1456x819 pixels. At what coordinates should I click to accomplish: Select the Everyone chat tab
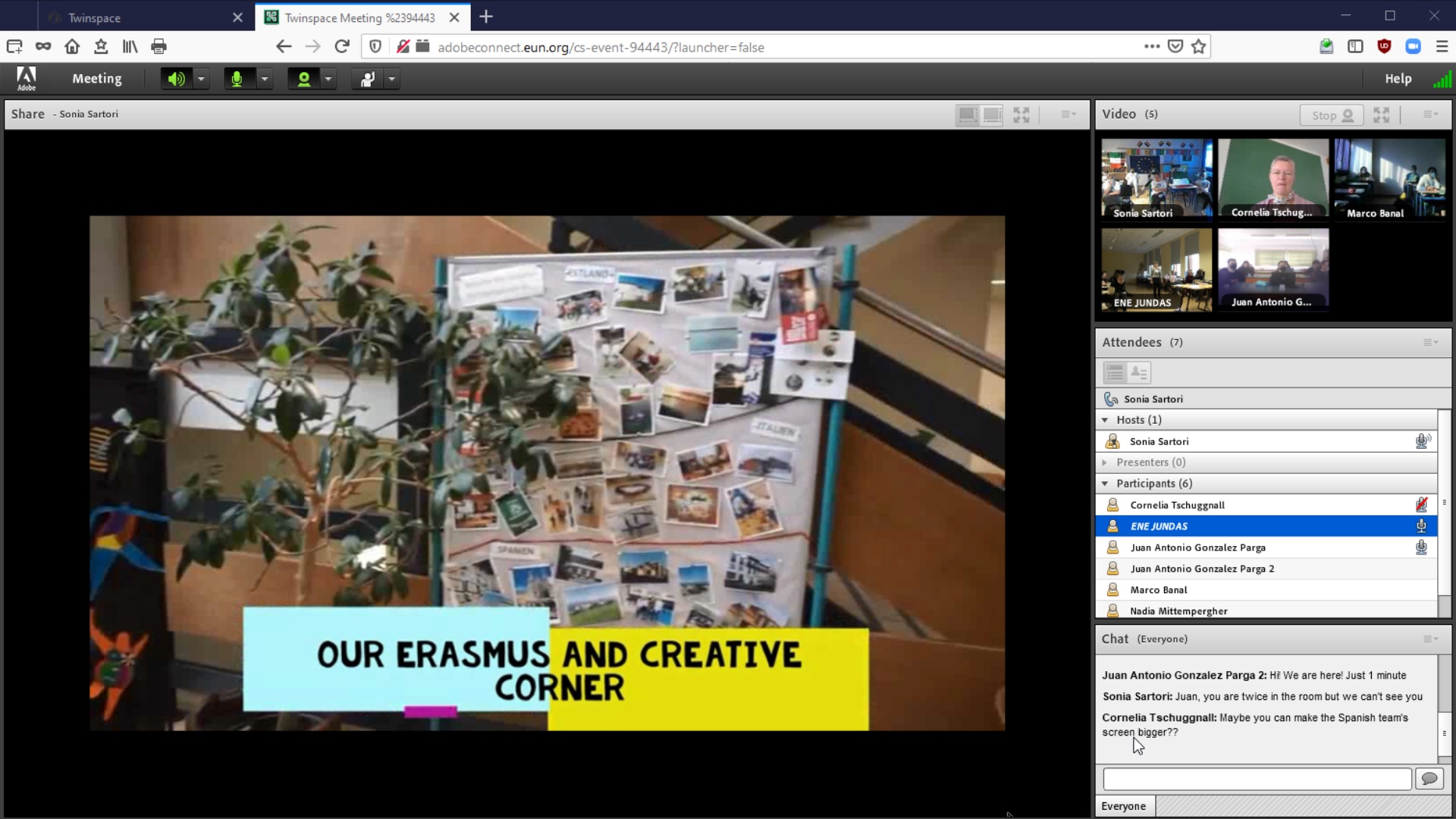1124,806
